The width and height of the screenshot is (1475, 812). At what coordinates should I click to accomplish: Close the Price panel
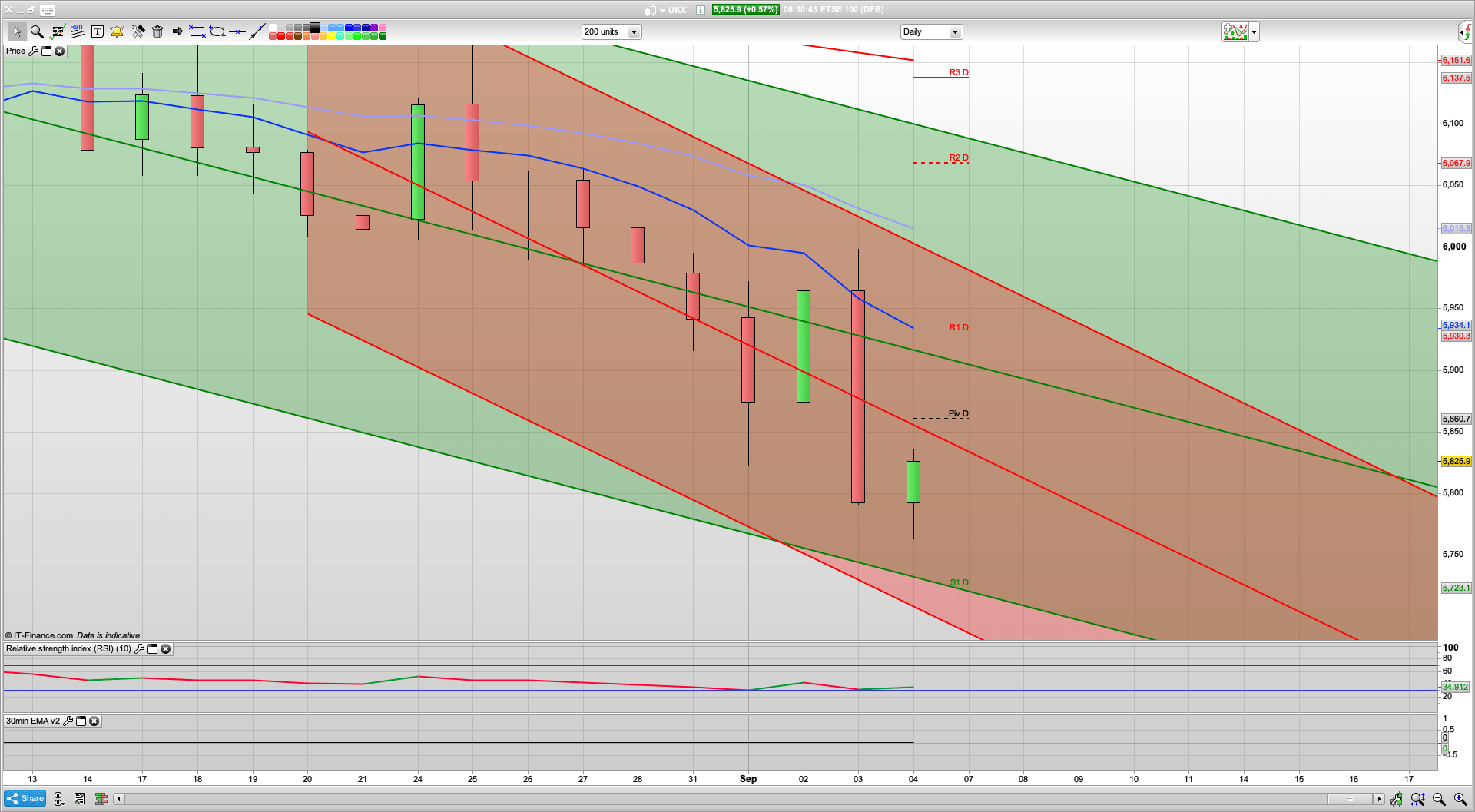point(59,51)
